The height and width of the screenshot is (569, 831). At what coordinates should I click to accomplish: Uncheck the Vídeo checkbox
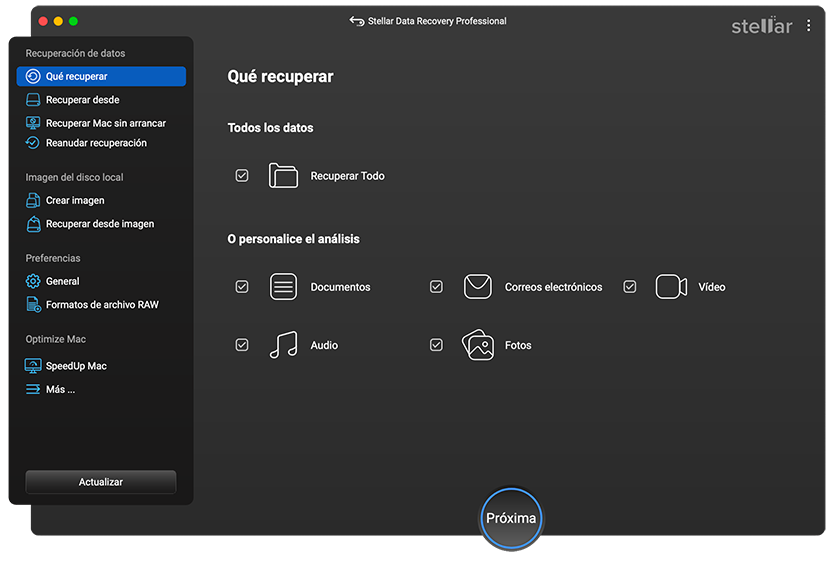[630, 287]
